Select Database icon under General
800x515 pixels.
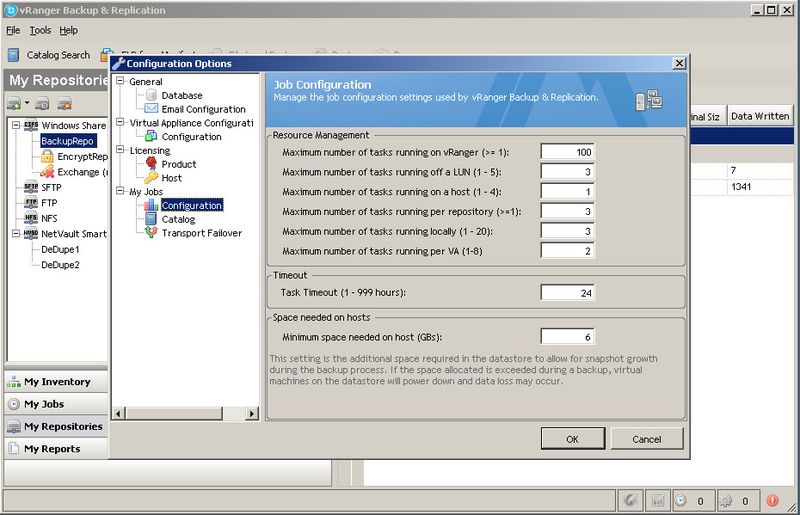151,95
